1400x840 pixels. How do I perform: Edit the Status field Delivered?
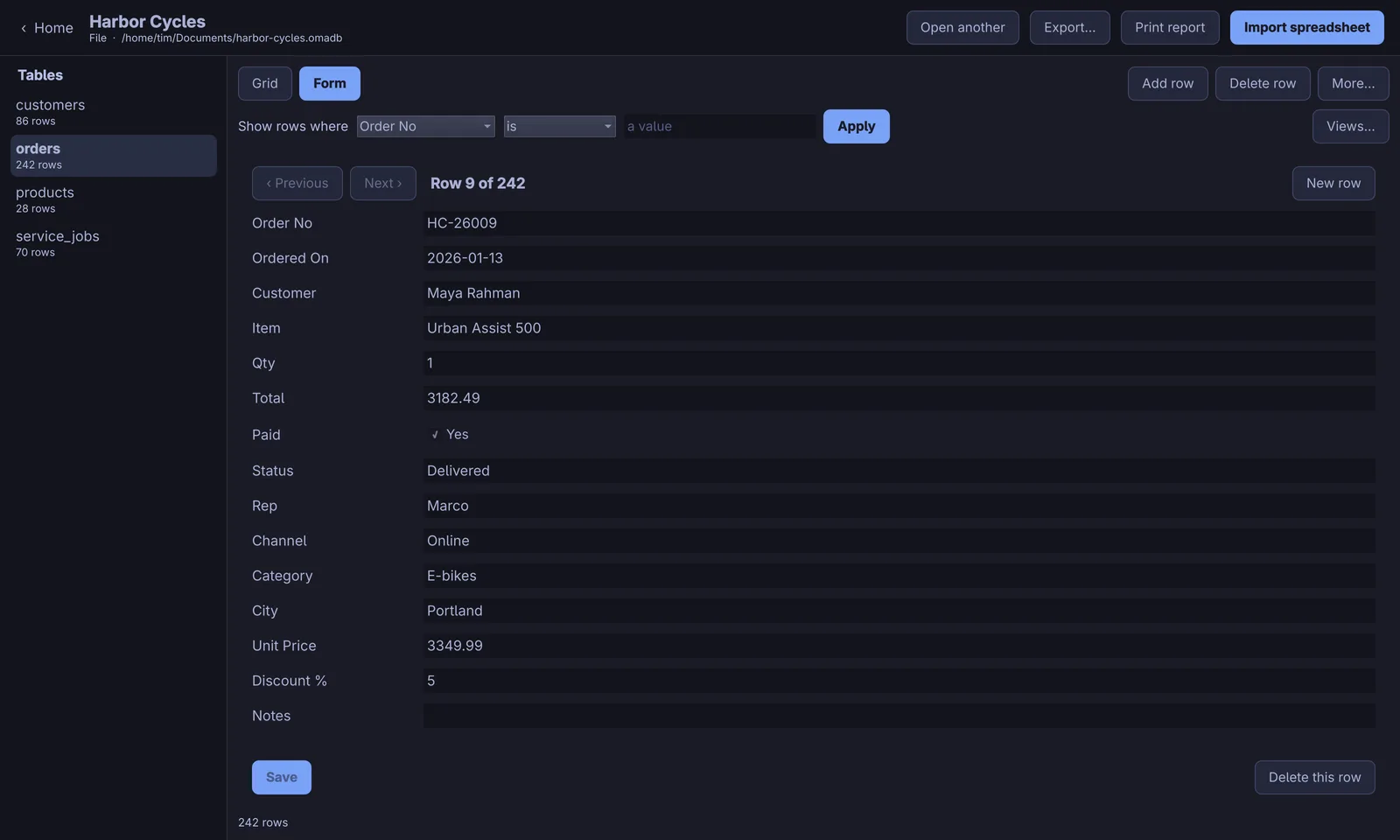click(x=899, y=471)
